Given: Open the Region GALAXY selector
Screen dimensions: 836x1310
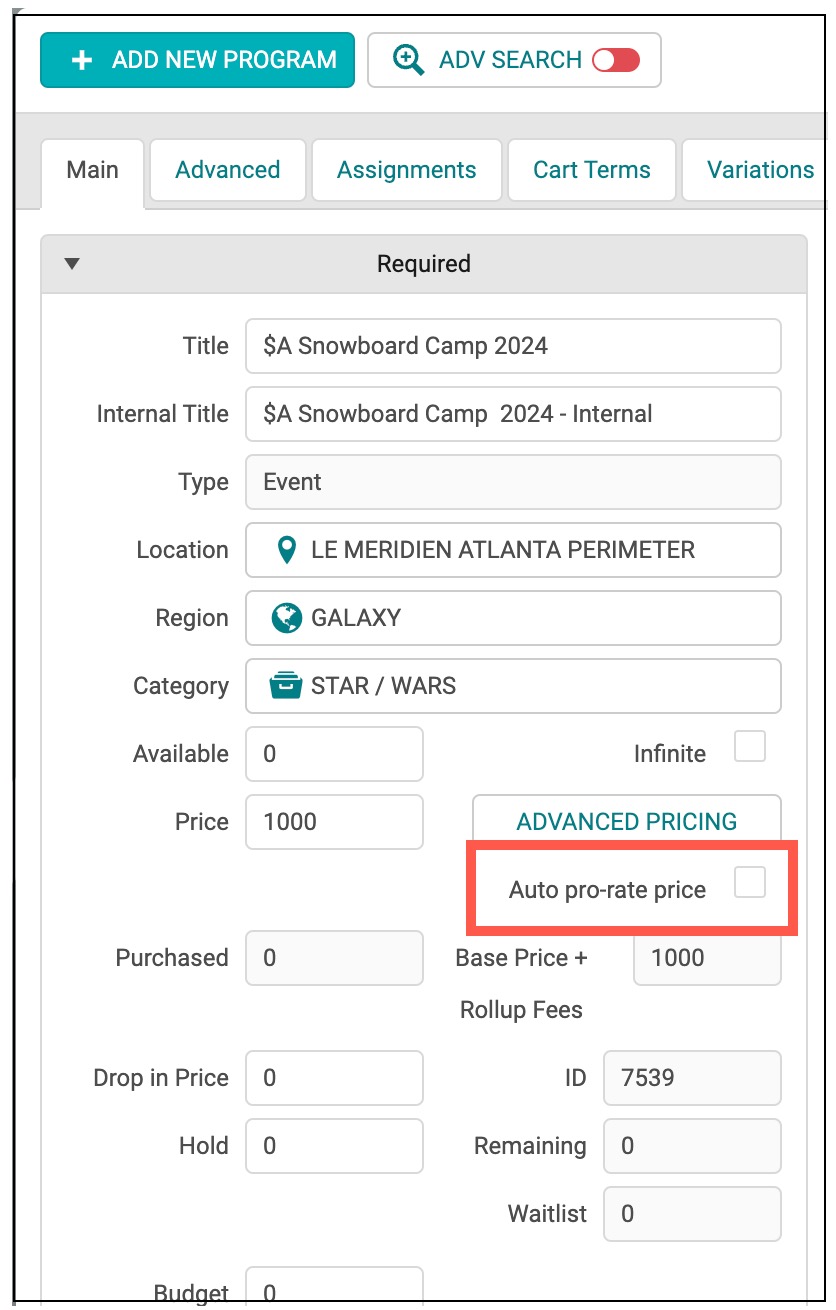Looking at the screenshot, I should click(512, 618).
